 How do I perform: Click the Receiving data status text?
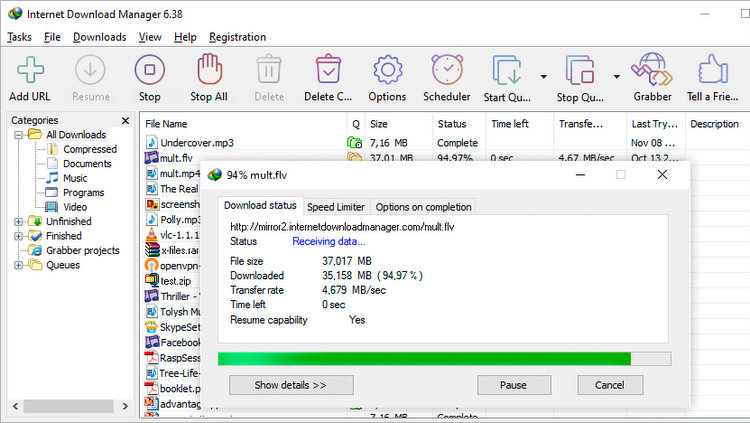click(x=329, y=242)
